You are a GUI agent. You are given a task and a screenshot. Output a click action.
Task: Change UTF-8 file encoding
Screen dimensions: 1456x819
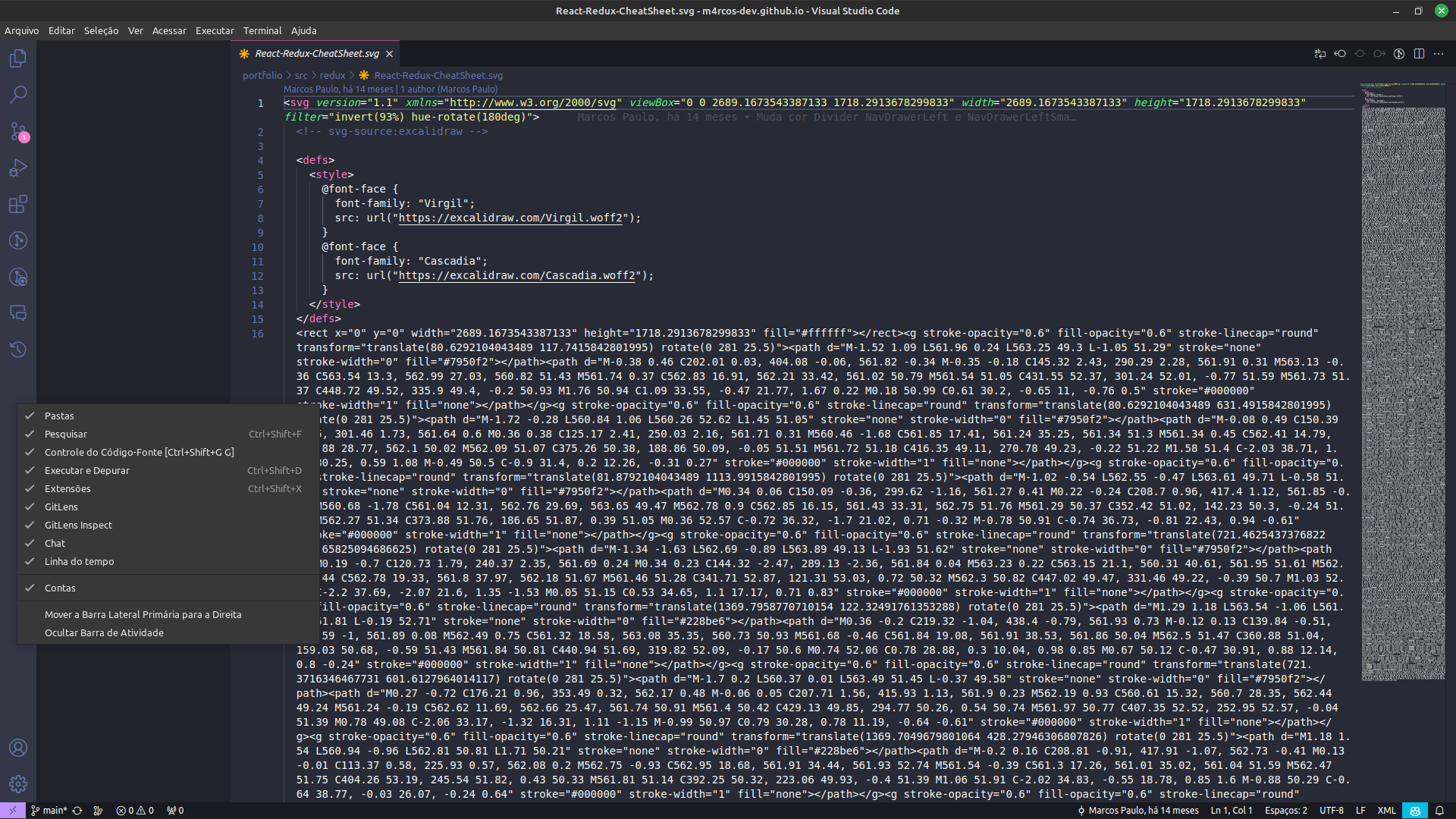click(1332, 811)
